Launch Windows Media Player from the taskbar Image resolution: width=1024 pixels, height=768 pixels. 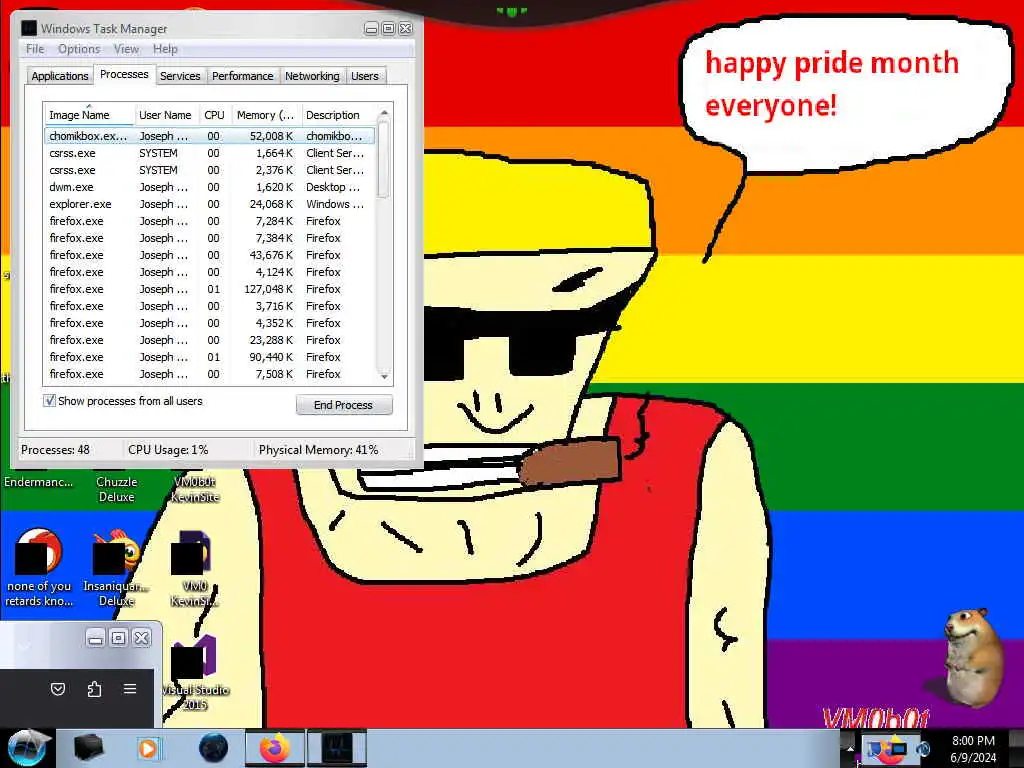pos(148,748)
